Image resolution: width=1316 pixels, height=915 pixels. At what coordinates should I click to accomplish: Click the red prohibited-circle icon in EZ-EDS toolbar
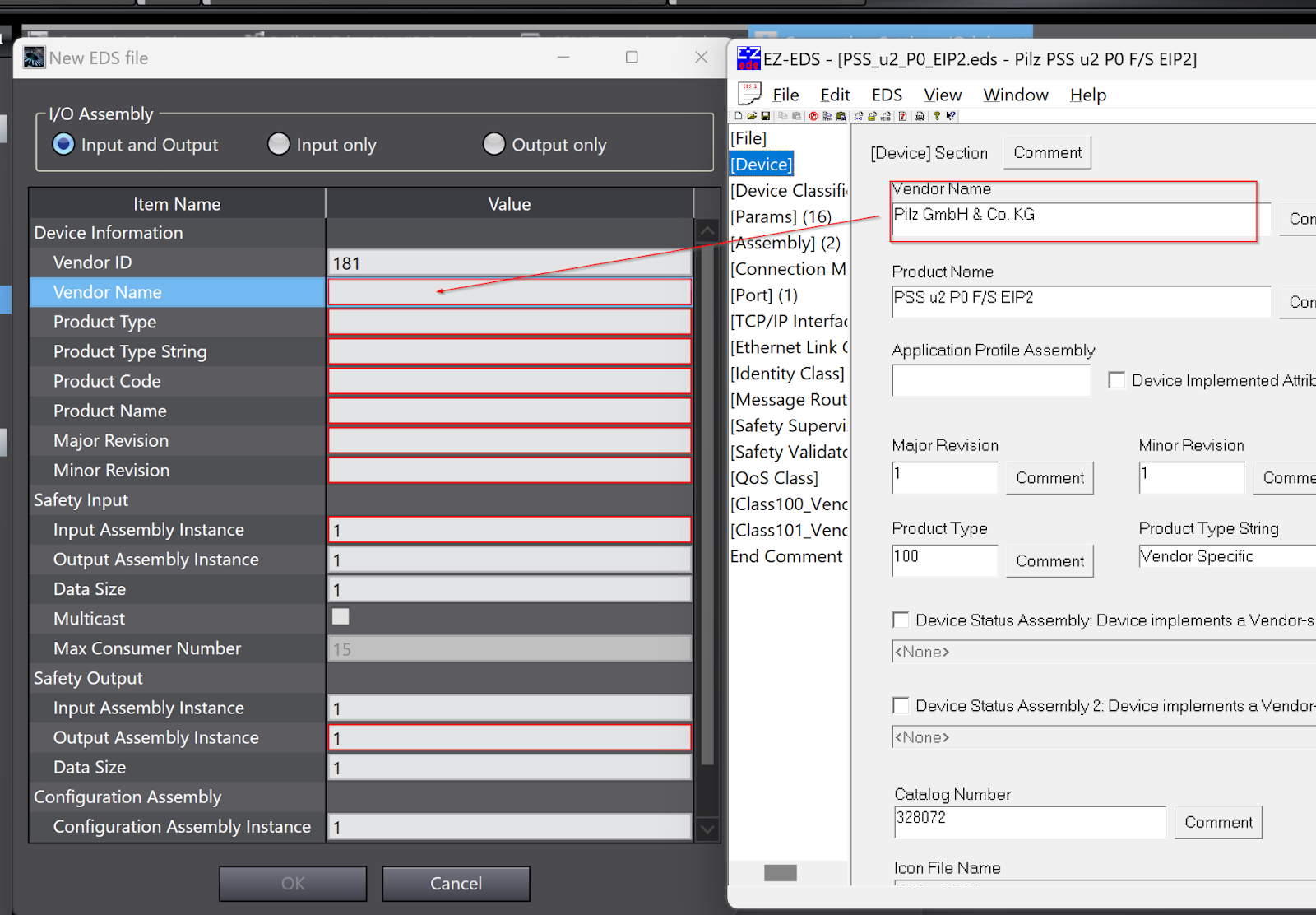[x=813, y=116]
